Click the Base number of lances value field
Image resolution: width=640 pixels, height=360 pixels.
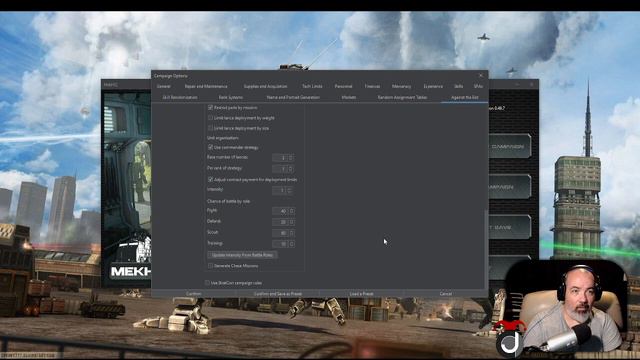point(280,158)
